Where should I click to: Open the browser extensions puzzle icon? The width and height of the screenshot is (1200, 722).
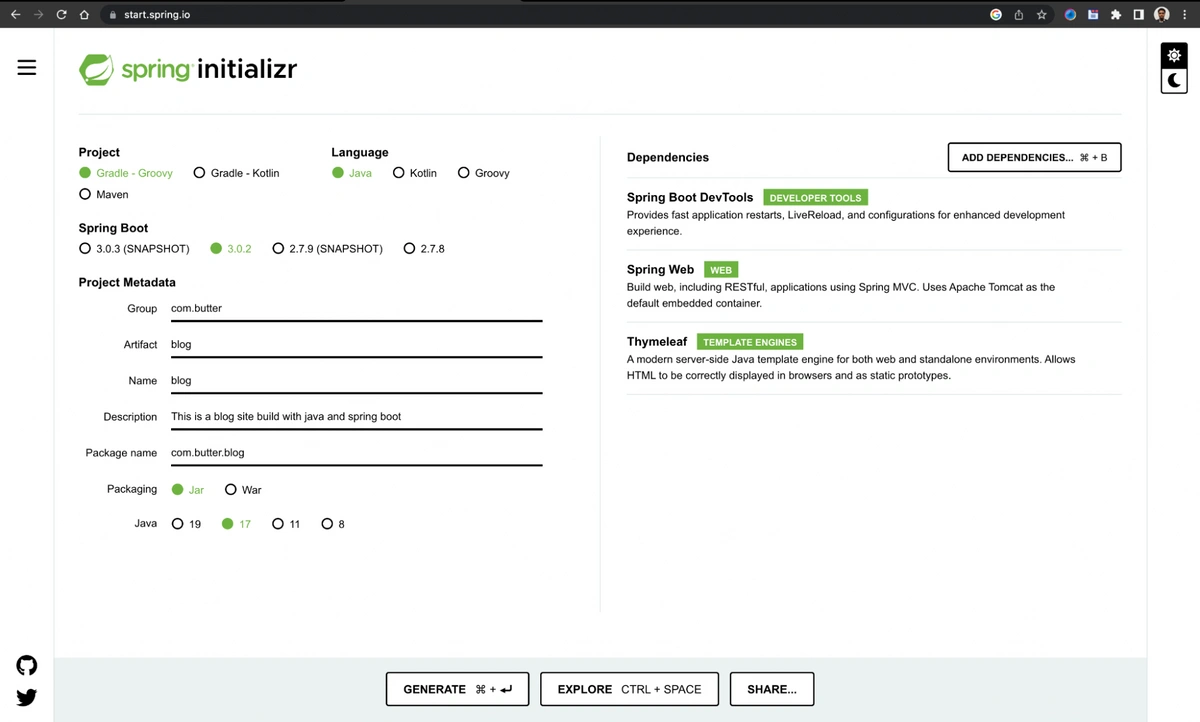(x=1116, y=15)
